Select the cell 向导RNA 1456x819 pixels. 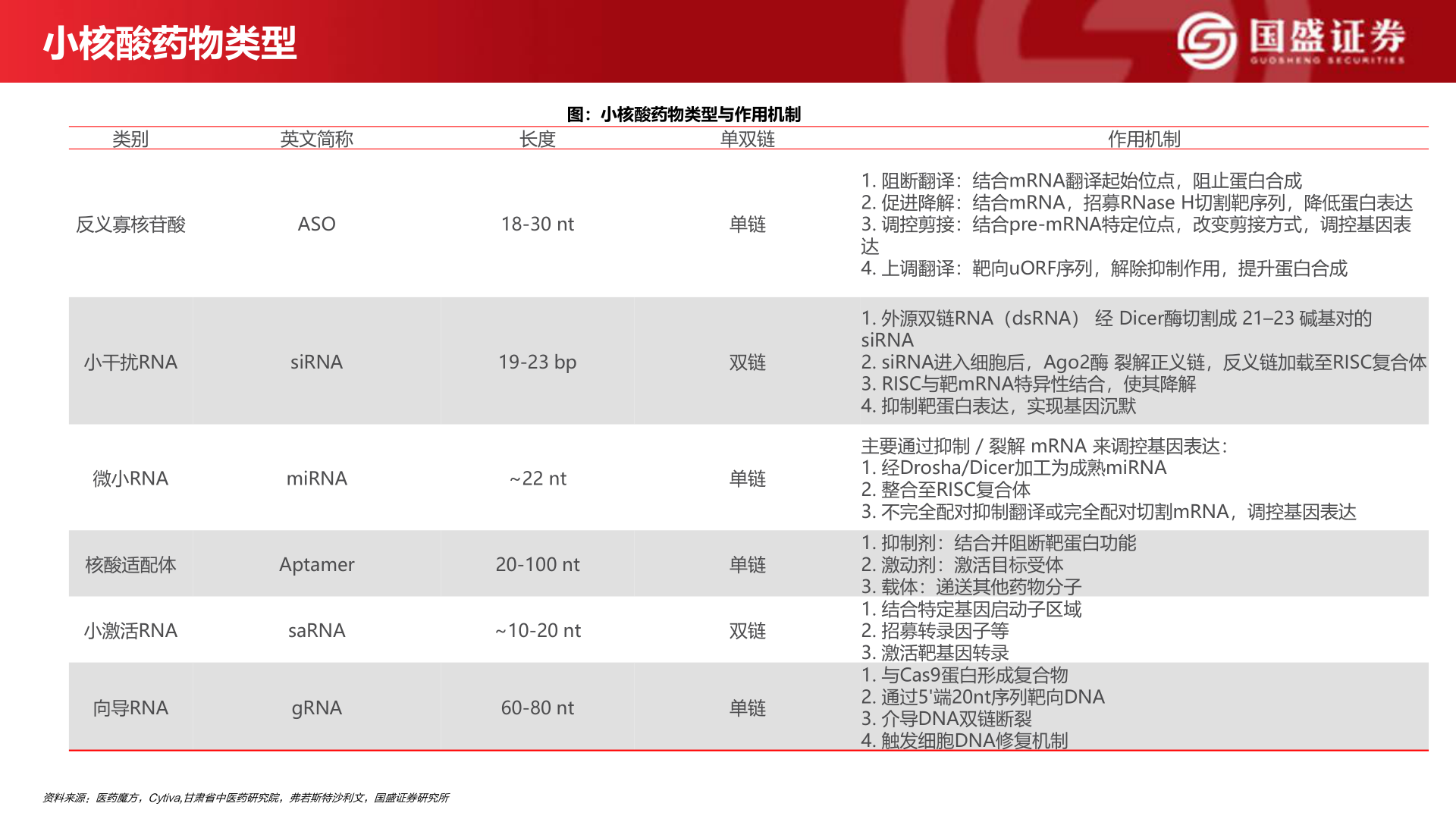click(130, 708)
